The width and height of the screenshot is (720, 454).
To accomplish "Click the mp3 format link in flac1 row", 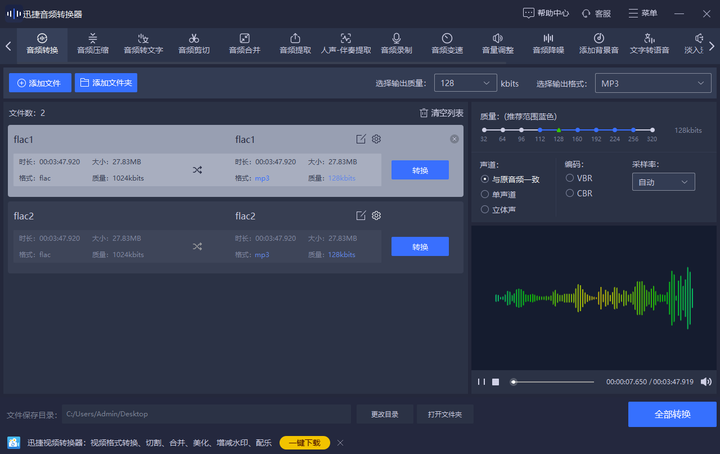I will 262,178.
